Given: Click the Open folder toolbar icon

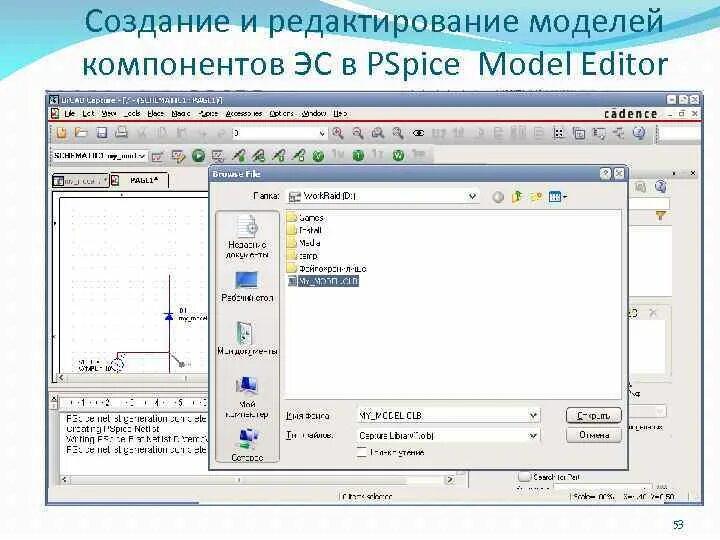Looking at the screenshot, I should tap(81, 133).
